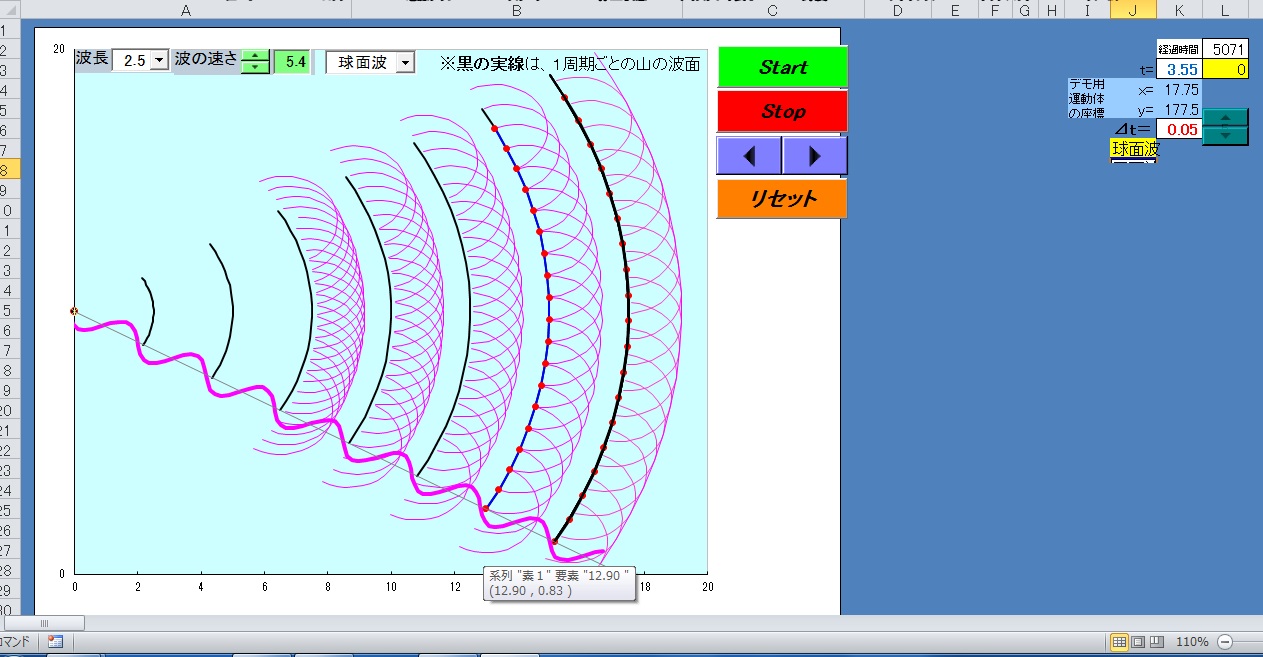Select the cell containing 5071
The width and height of the screenshot is (1263, 657).
tap(1225, 49)
